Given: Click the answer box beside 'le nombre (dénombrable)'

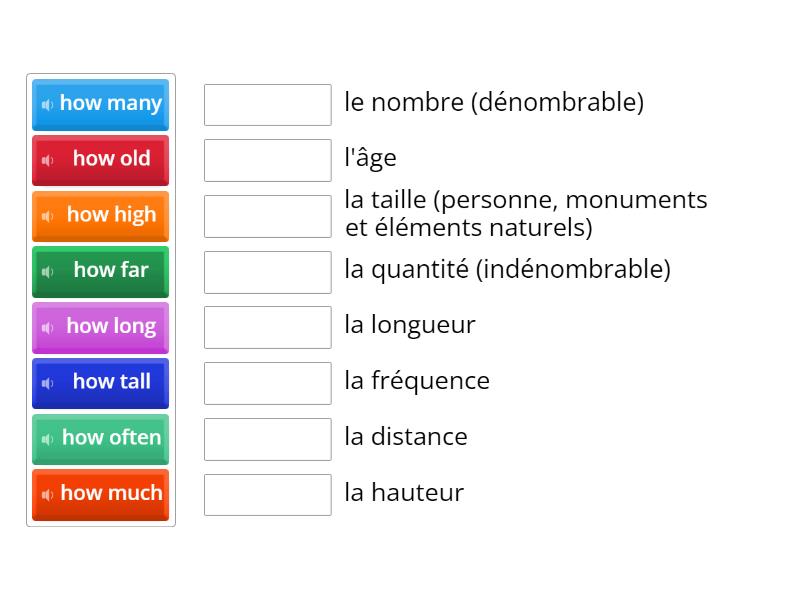Looking at the screenshot, I should tap(267, 104).
